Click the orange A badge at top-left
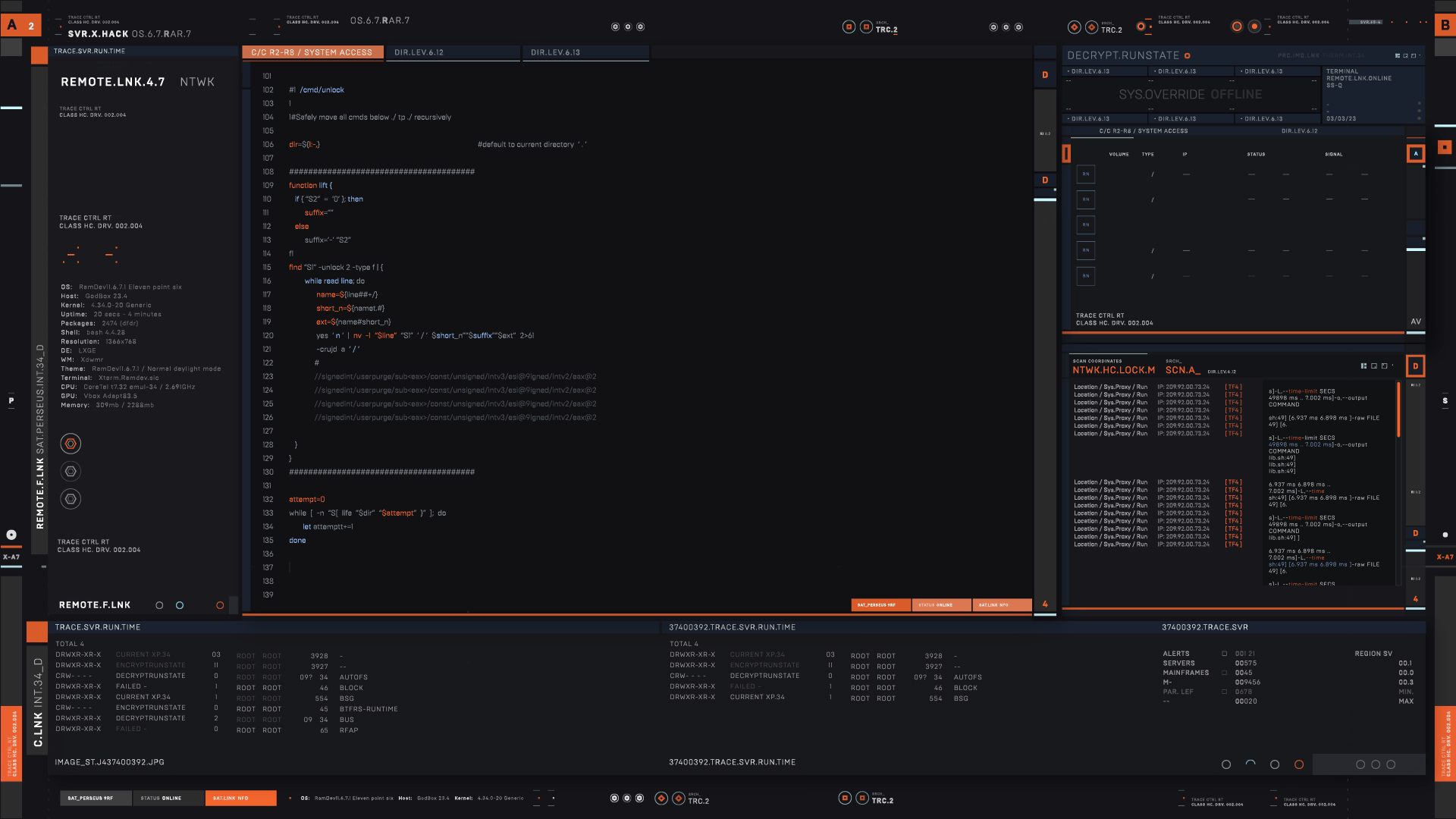Screen dimensions: 1456x819 pos(12,25)
